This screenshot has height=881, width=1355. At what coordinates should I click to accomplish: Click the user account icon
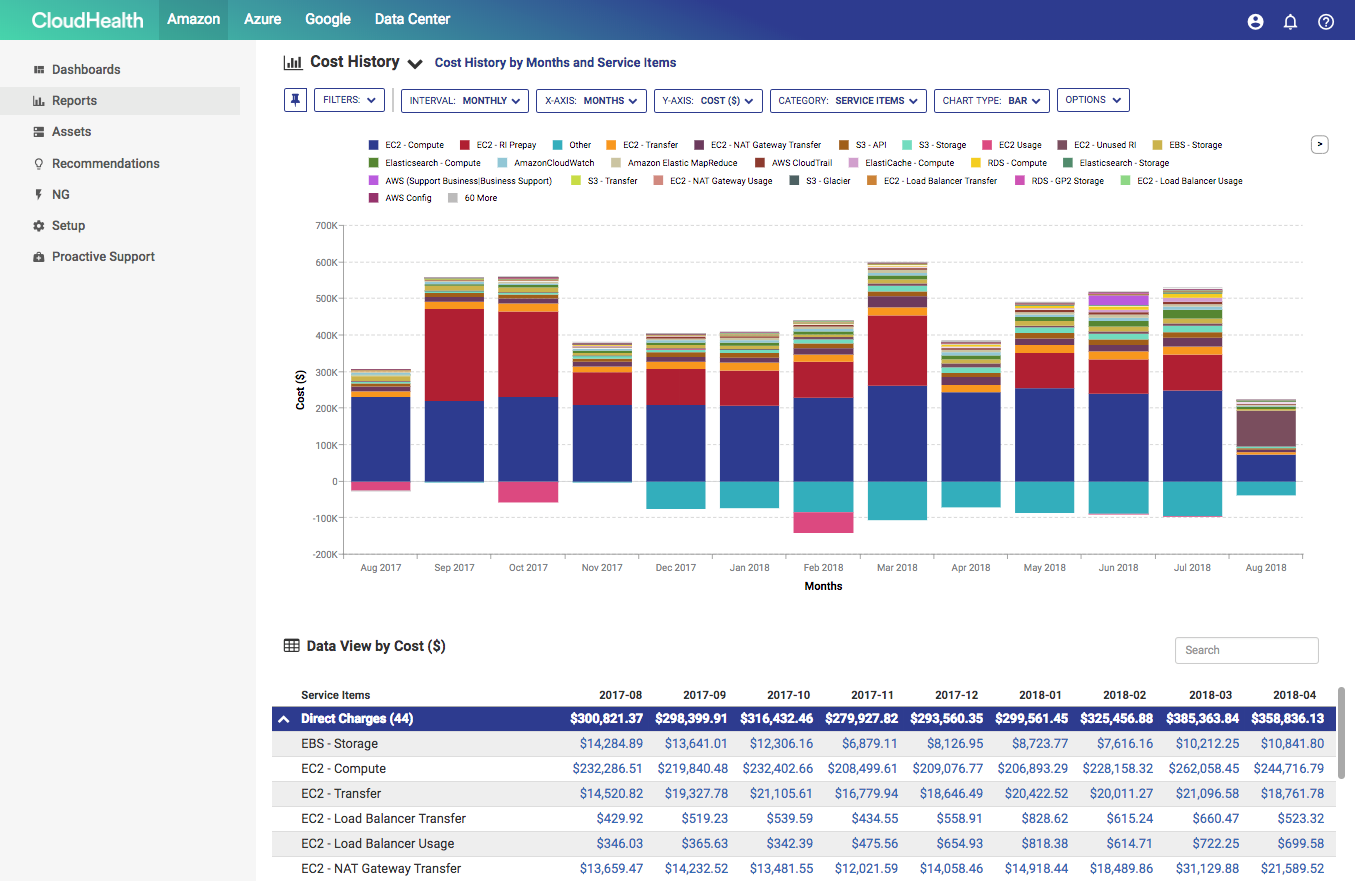pos(1255,20)
